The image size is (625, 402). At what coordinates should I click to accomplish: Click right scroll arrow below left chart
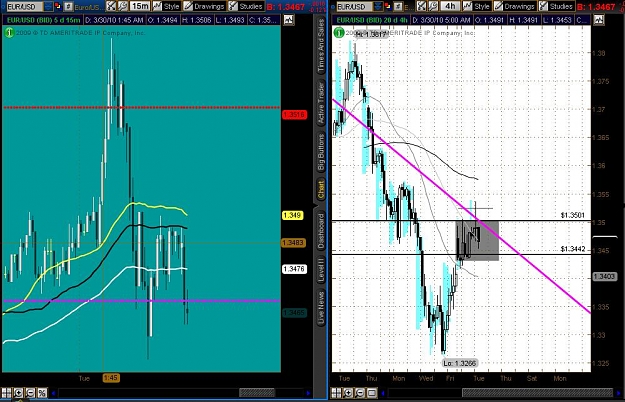[308, 393]
